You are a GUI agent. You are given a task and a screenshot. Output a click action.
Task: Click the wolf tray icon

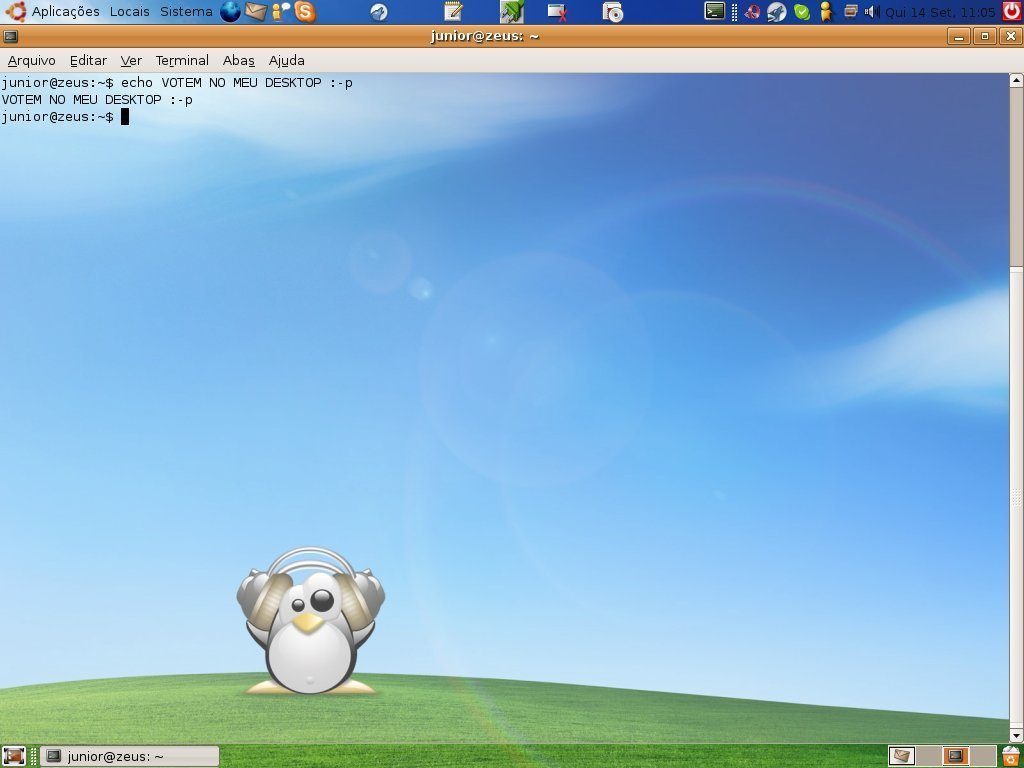(x=776, y=12)
